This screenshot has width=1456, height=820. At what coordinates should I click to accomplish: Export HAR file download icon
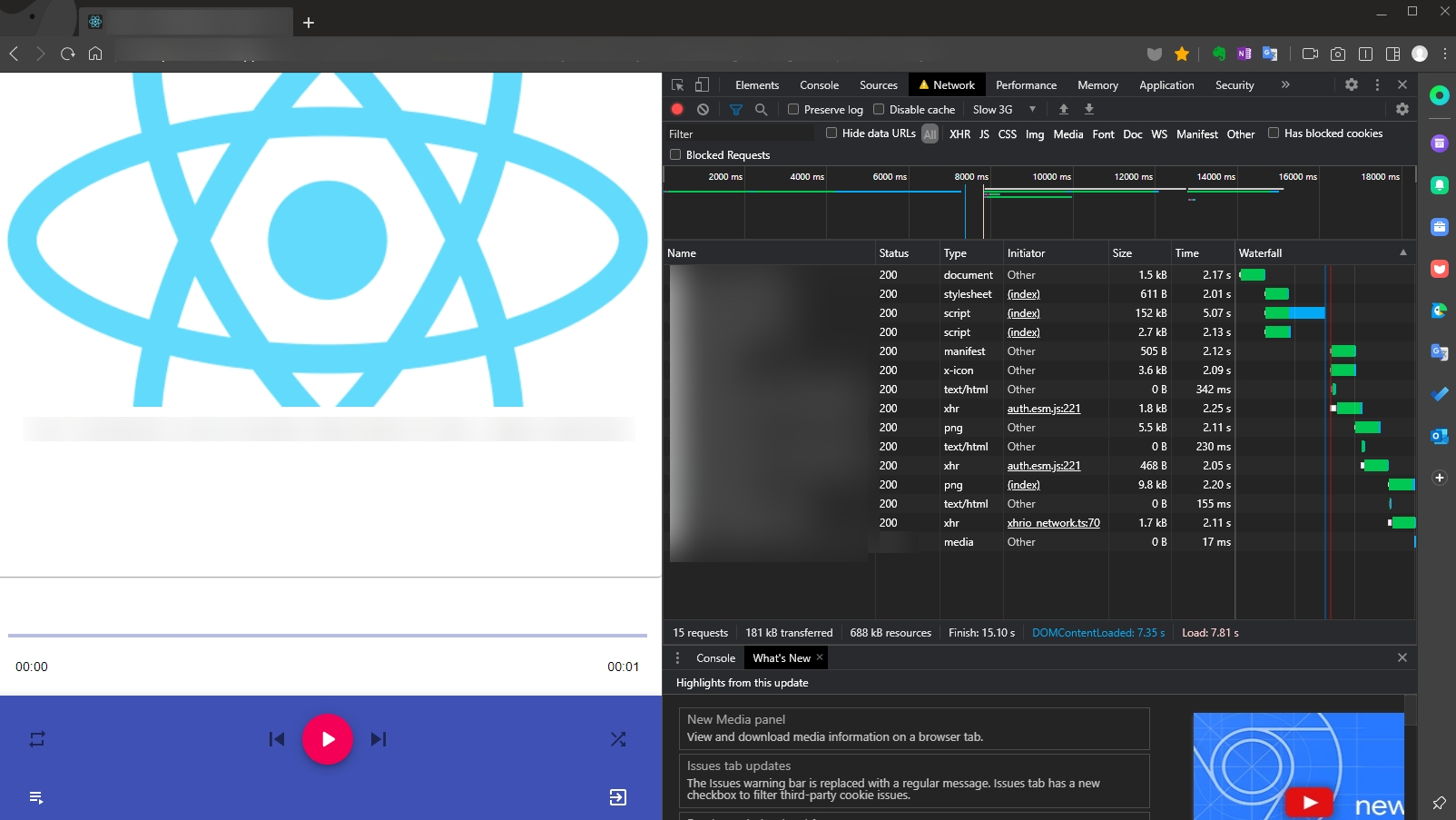tap(1089, 109)
